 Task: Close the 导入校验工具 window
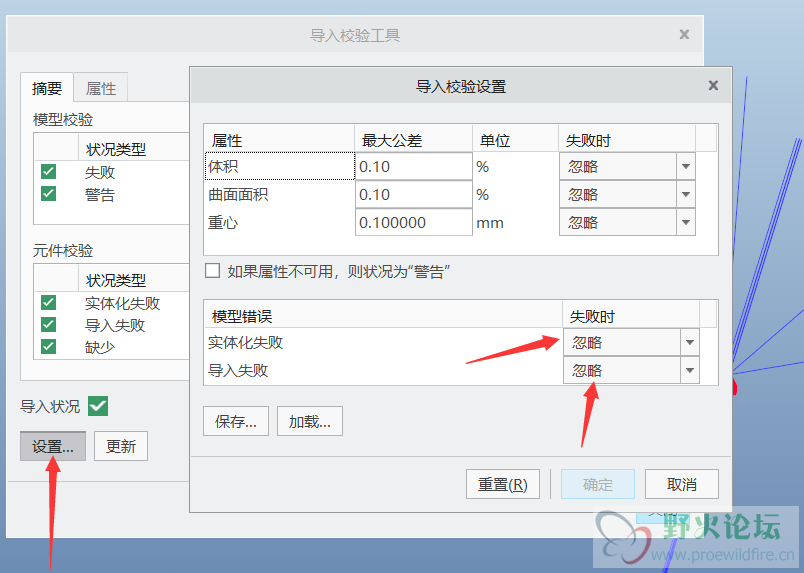point(684,34)
